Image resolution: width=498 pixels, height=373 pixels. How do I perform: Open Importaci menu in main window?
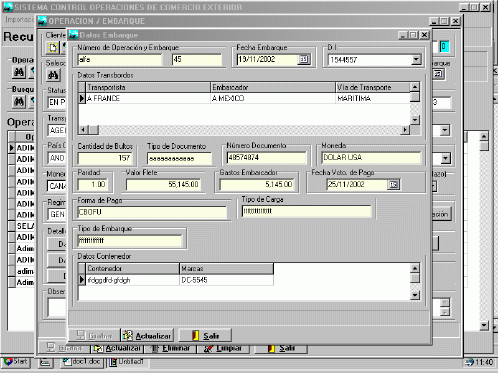(20, 20)
